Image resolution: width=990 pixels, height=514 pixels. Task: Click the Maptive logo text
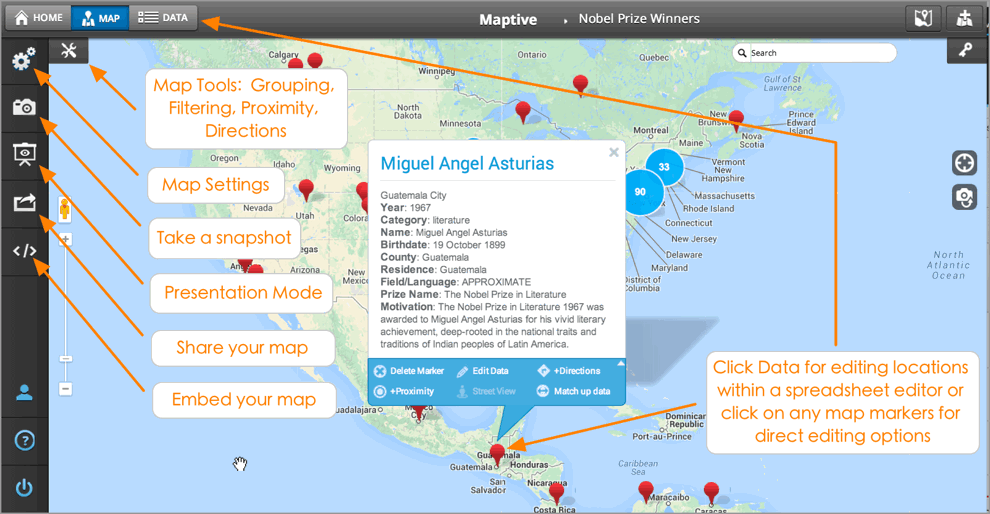click(x=508, y=20)
